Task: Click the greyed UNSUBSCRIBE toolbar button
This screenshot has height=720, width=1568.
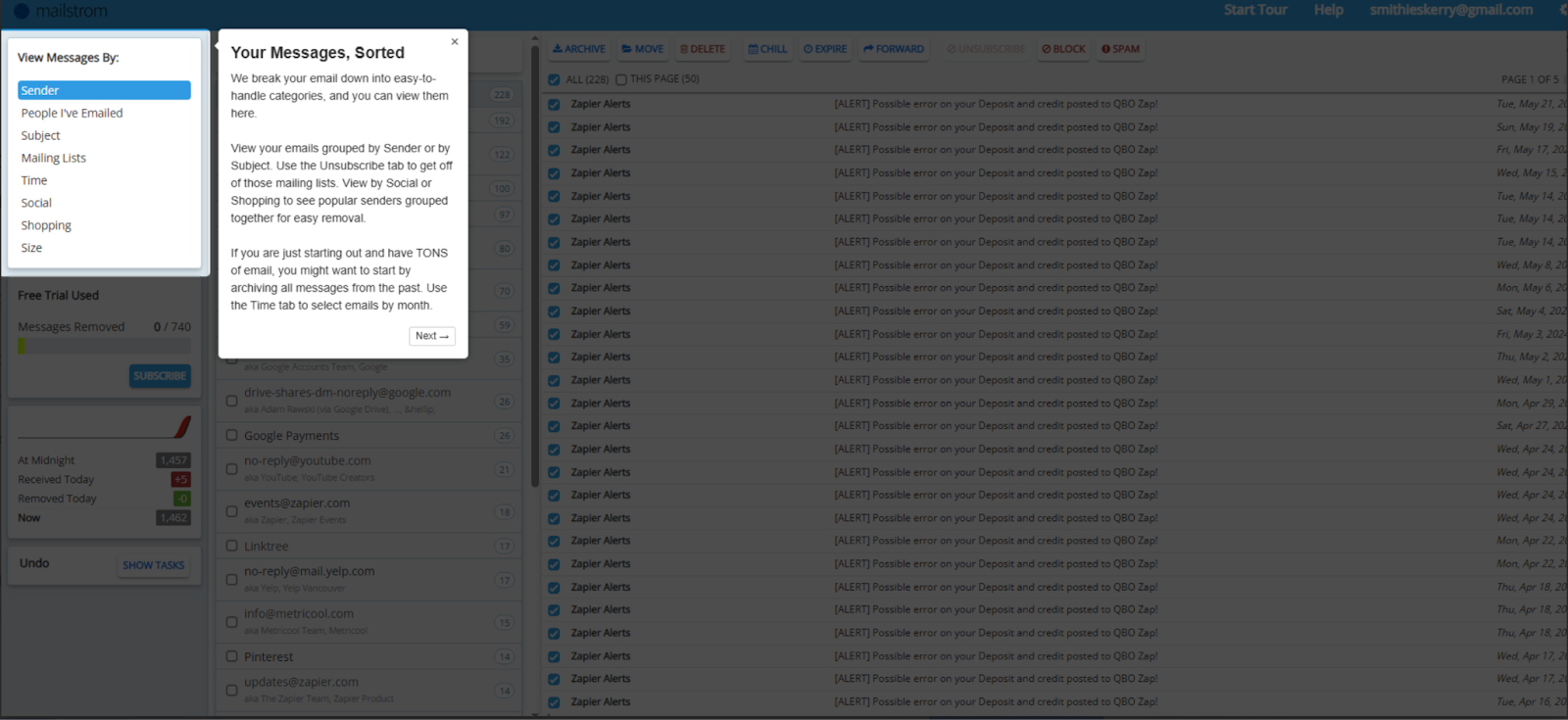Action: (986, 49)
